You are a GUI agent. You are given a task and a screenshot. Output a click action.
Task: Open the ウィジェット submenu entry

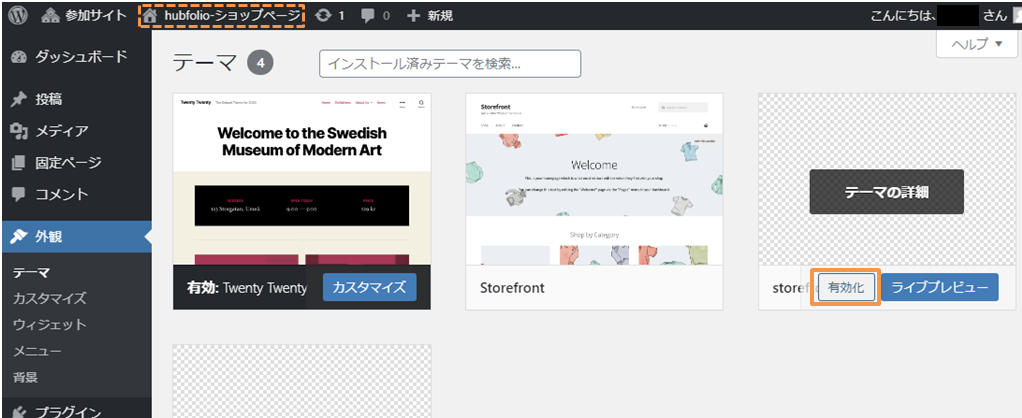click(50, 325)
